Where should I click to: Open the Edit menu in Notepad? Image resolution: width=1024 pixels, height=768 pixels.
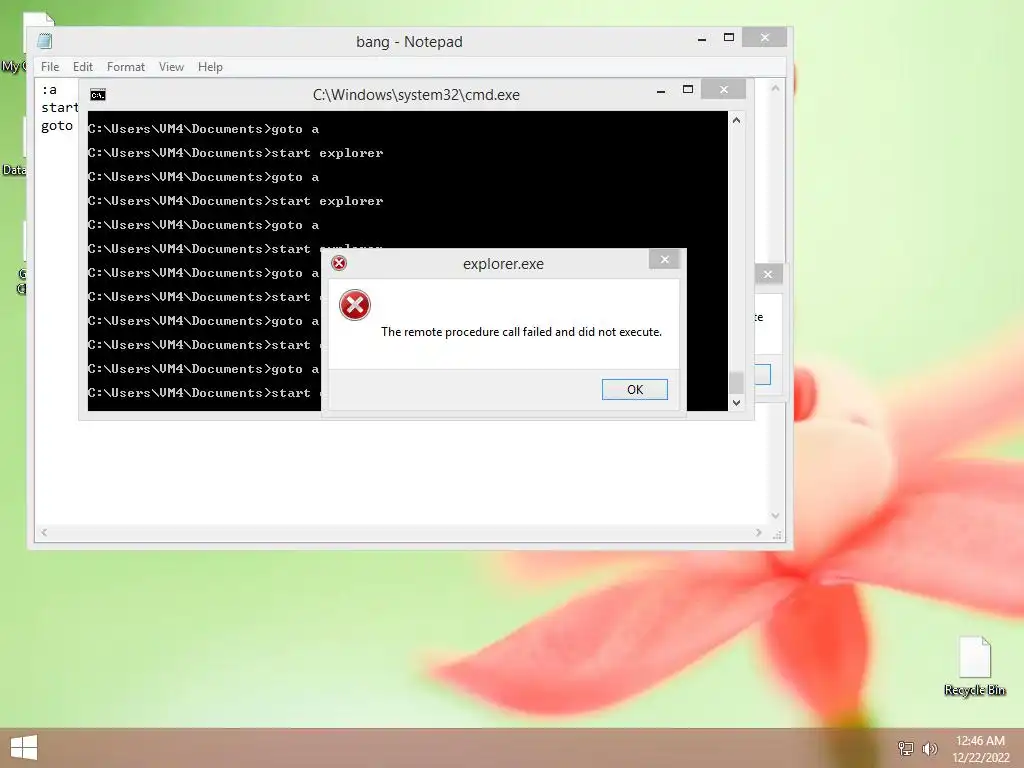(x=82, y=67)
